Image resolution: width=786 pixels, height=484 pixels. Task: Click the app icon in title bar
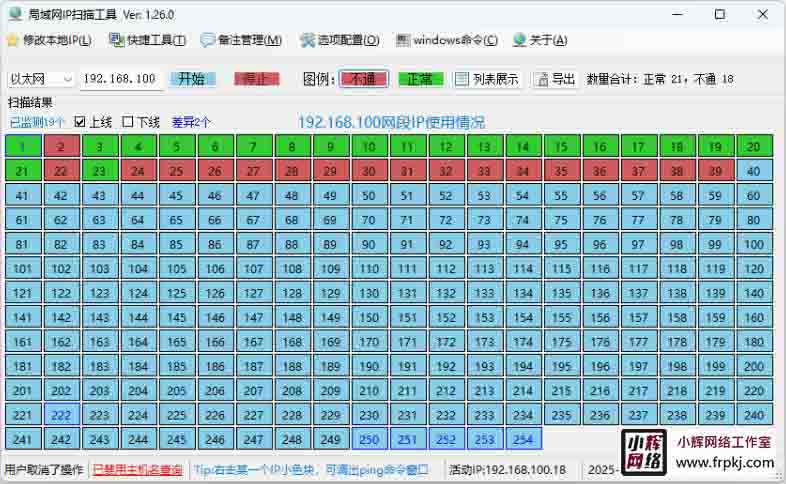pyautogui.click(x=15, y=14)
